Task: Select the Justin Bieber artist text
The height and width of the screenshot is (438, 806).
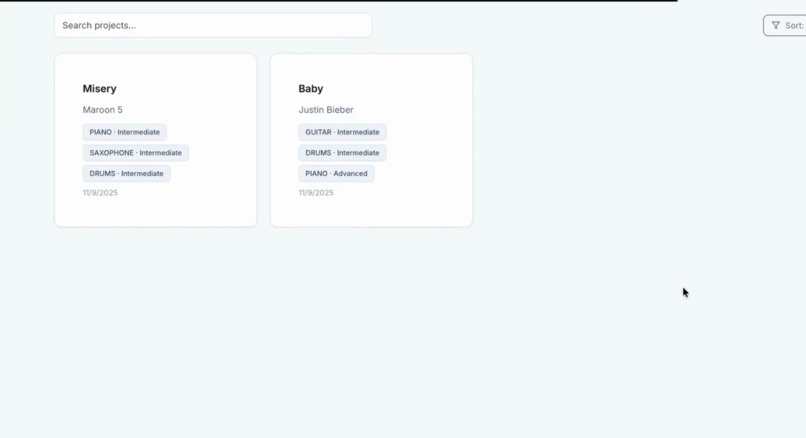Action: click(x=326, y=110)
